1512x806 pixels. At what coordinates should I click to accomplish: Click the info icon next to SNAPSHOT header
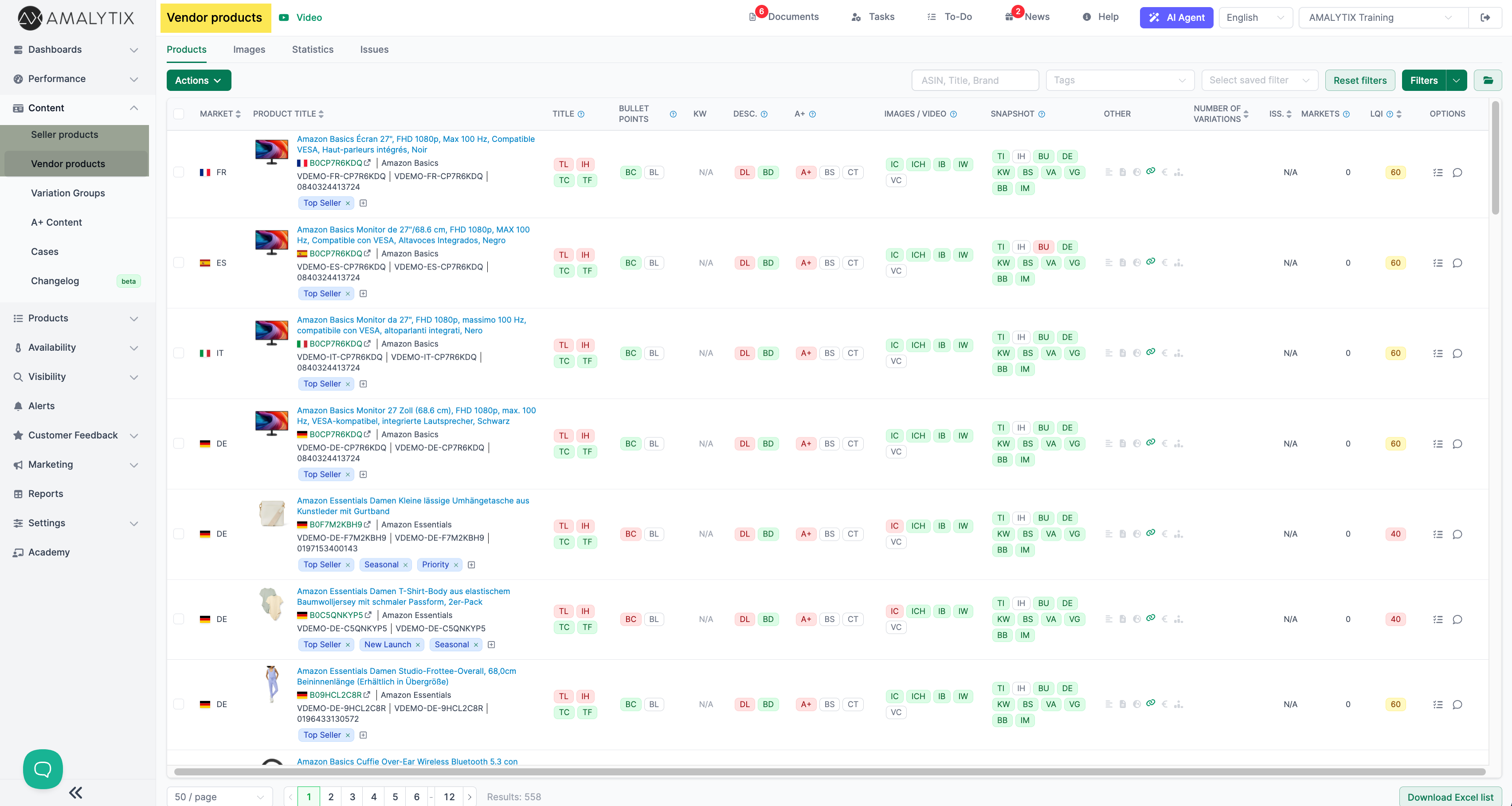tap(1042, 114)
